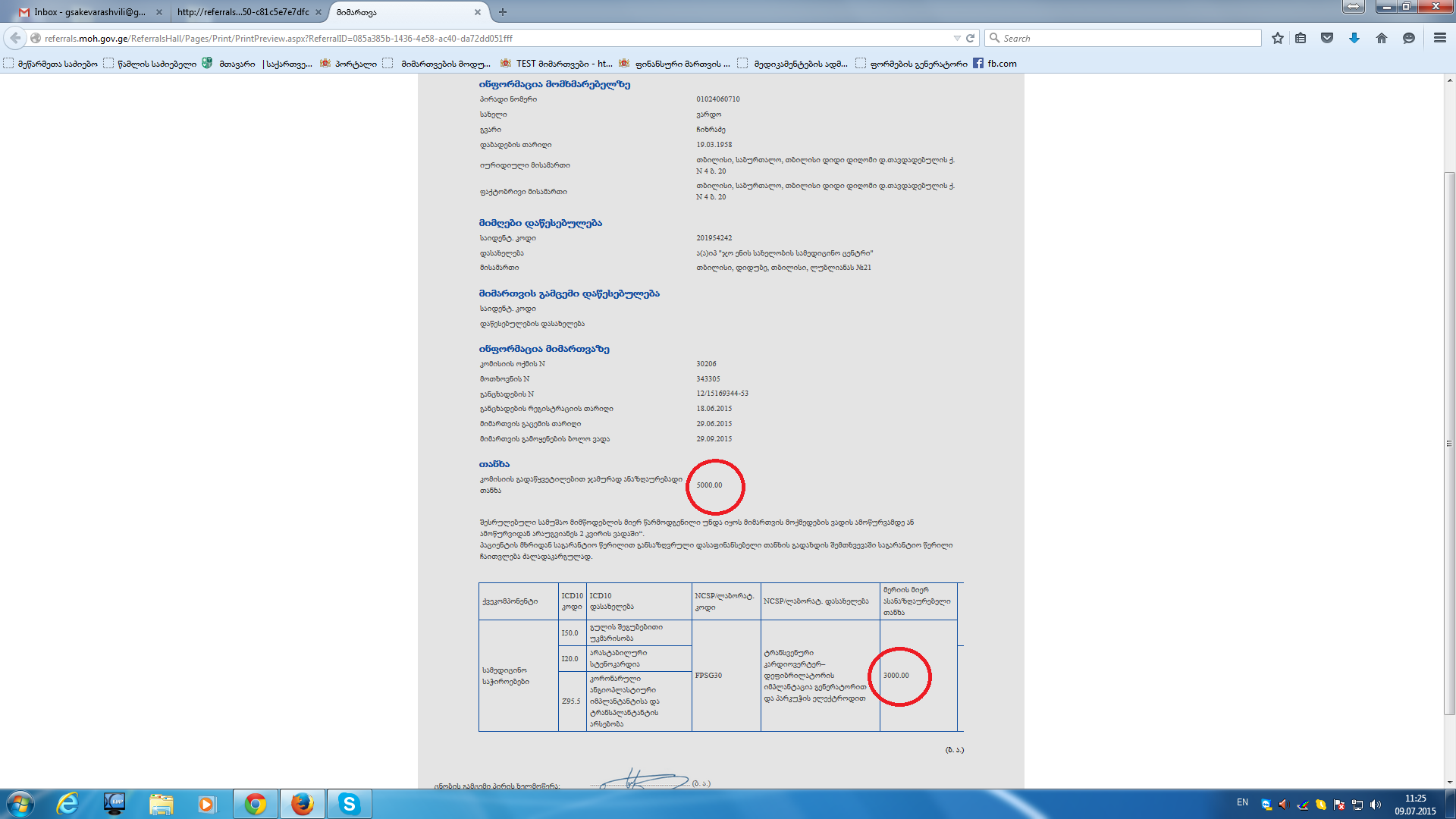Go back to the previous page
Image resolution: width=1456 pixels, height=819 pixels.
coord(15,38)
